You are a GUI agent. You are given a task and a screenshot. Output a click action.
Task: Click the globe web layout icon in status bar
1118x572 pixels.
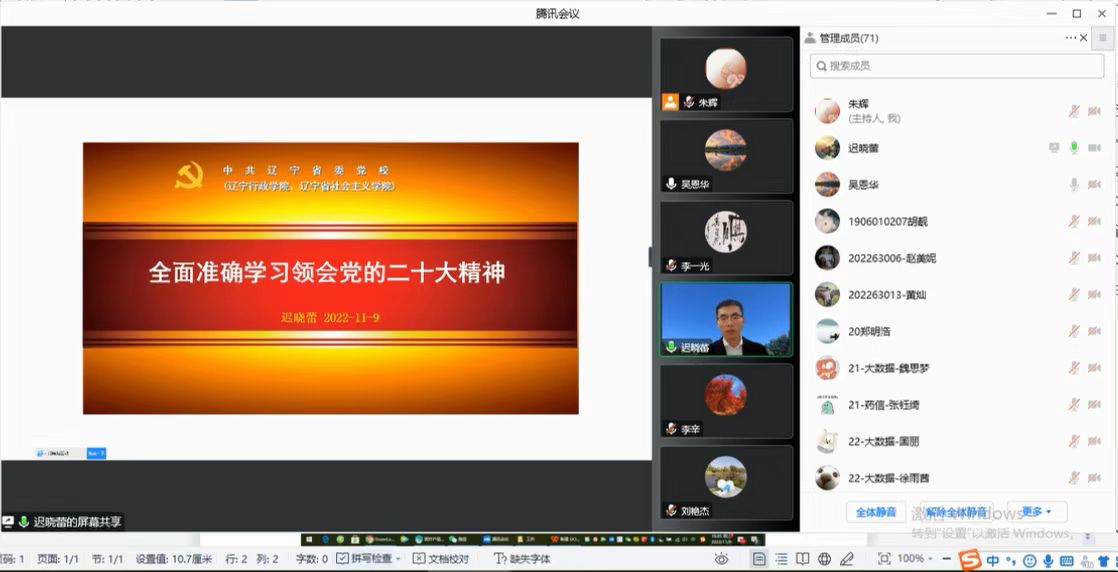point(824,559)
